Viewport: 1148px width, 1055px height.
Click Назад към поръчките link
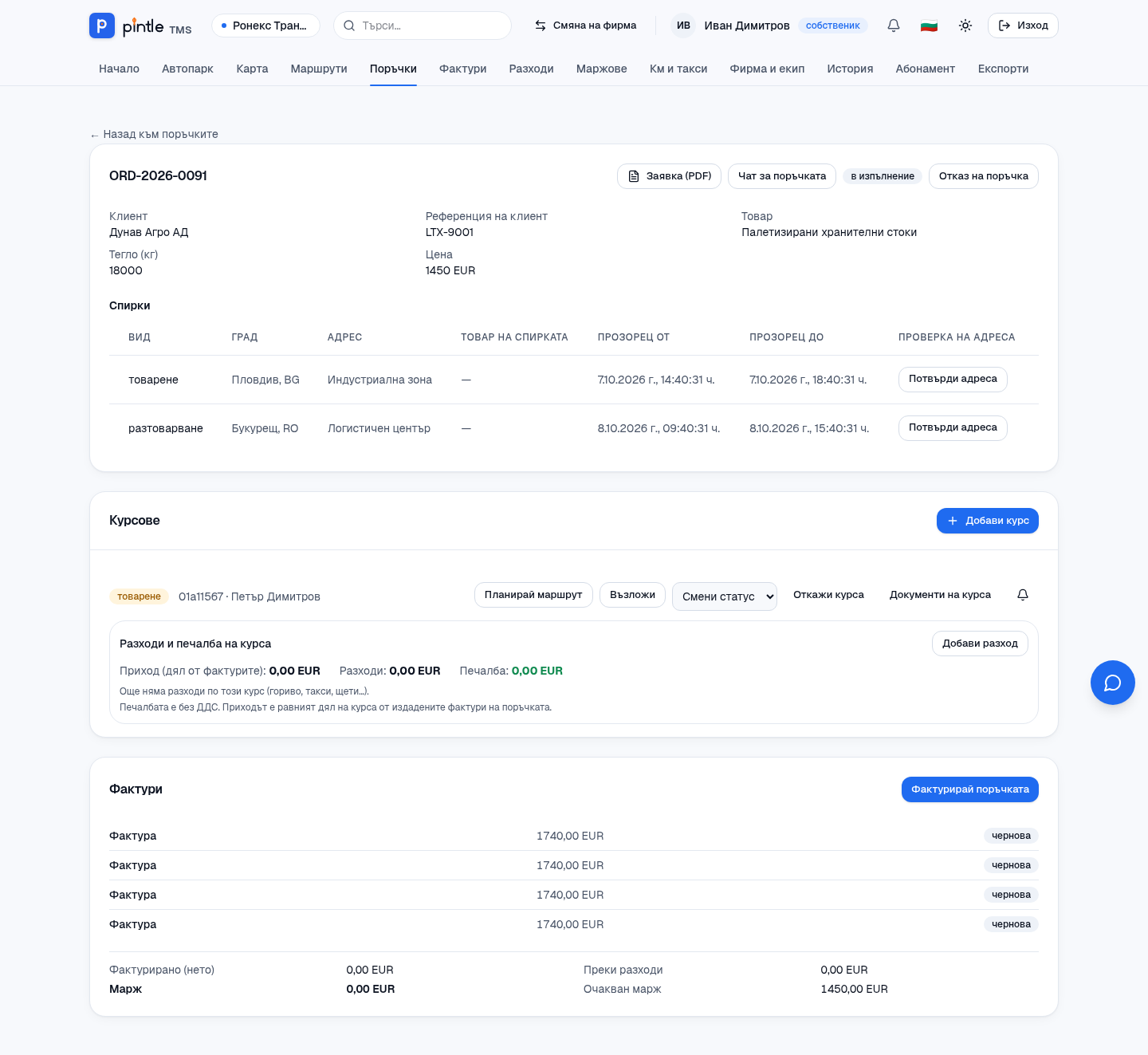tap(154, 134)
